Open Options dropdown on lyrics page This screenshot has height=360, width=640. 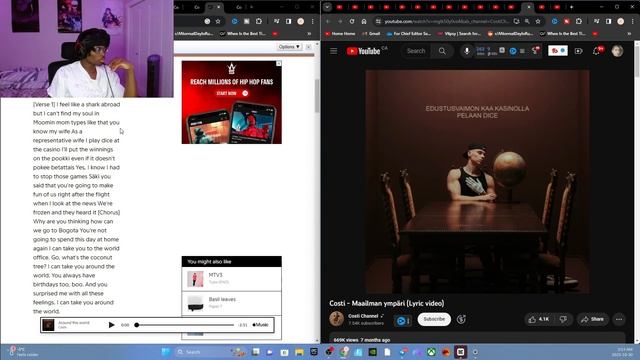pyautogui.click(x=289, y=47)
